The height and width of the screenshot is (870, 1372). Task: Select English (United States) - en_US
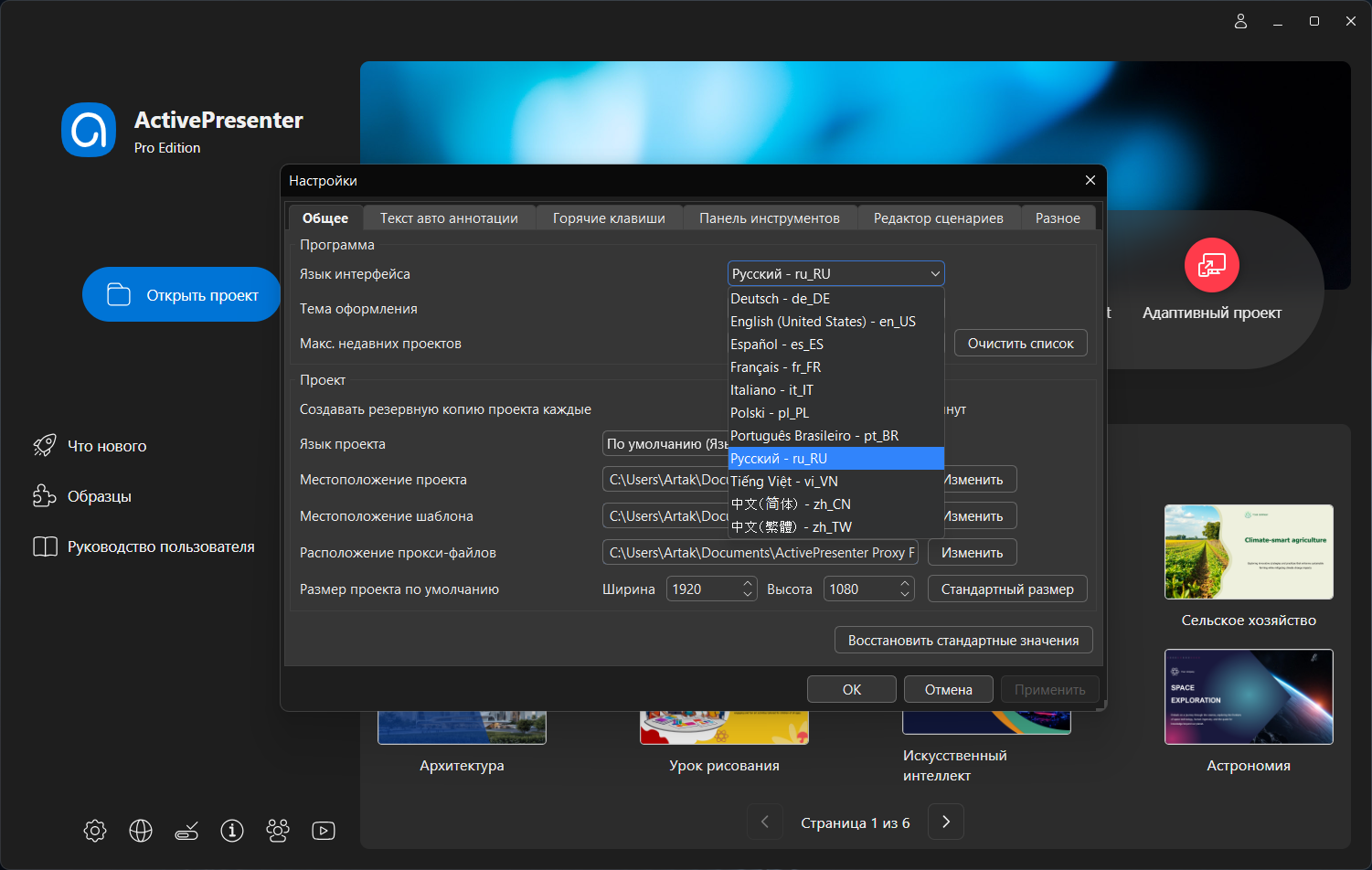tap(835, 322)
